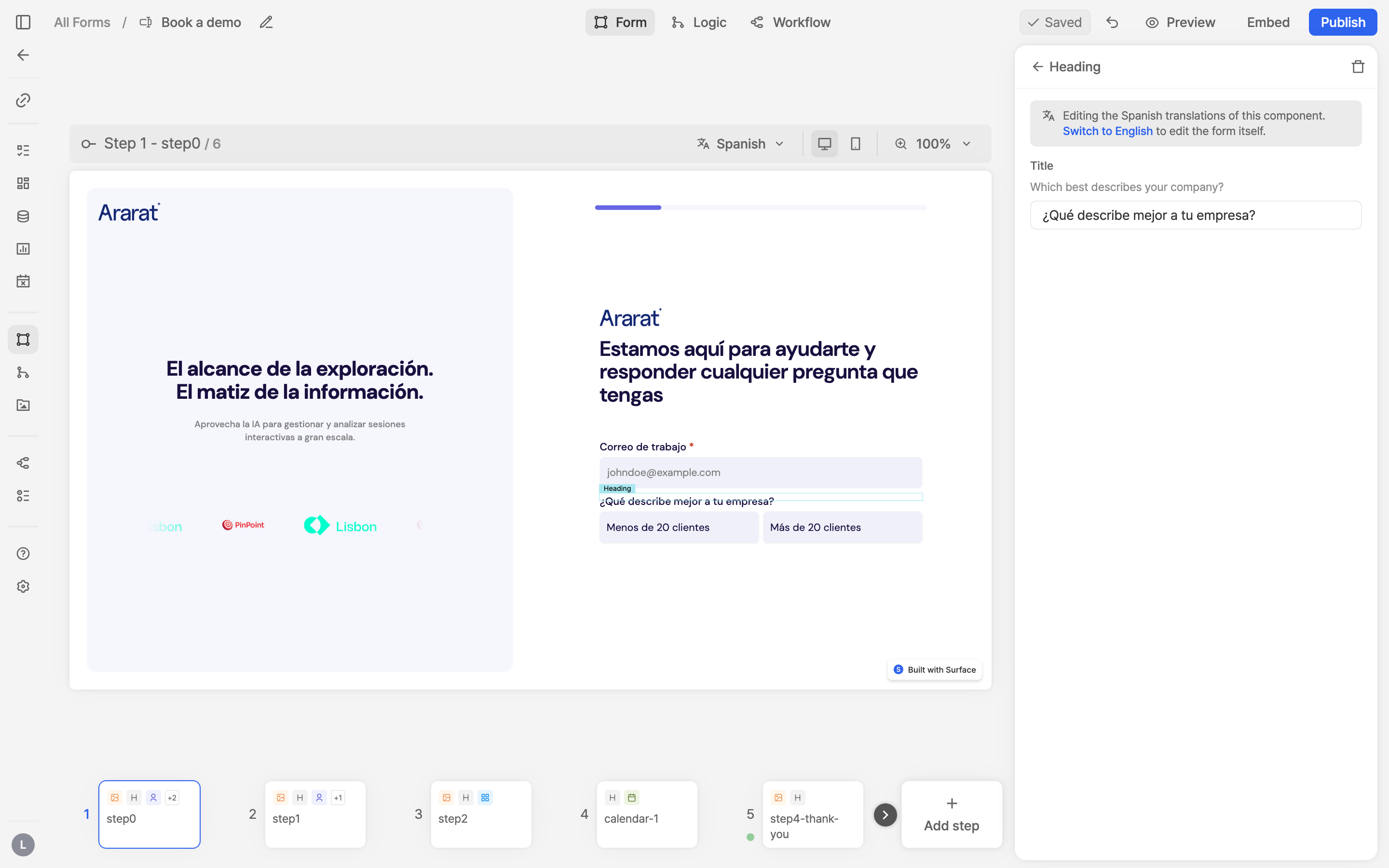Click the Publish button
This screenshot has height=868, width=1389.
click(x=1343, y=22)
